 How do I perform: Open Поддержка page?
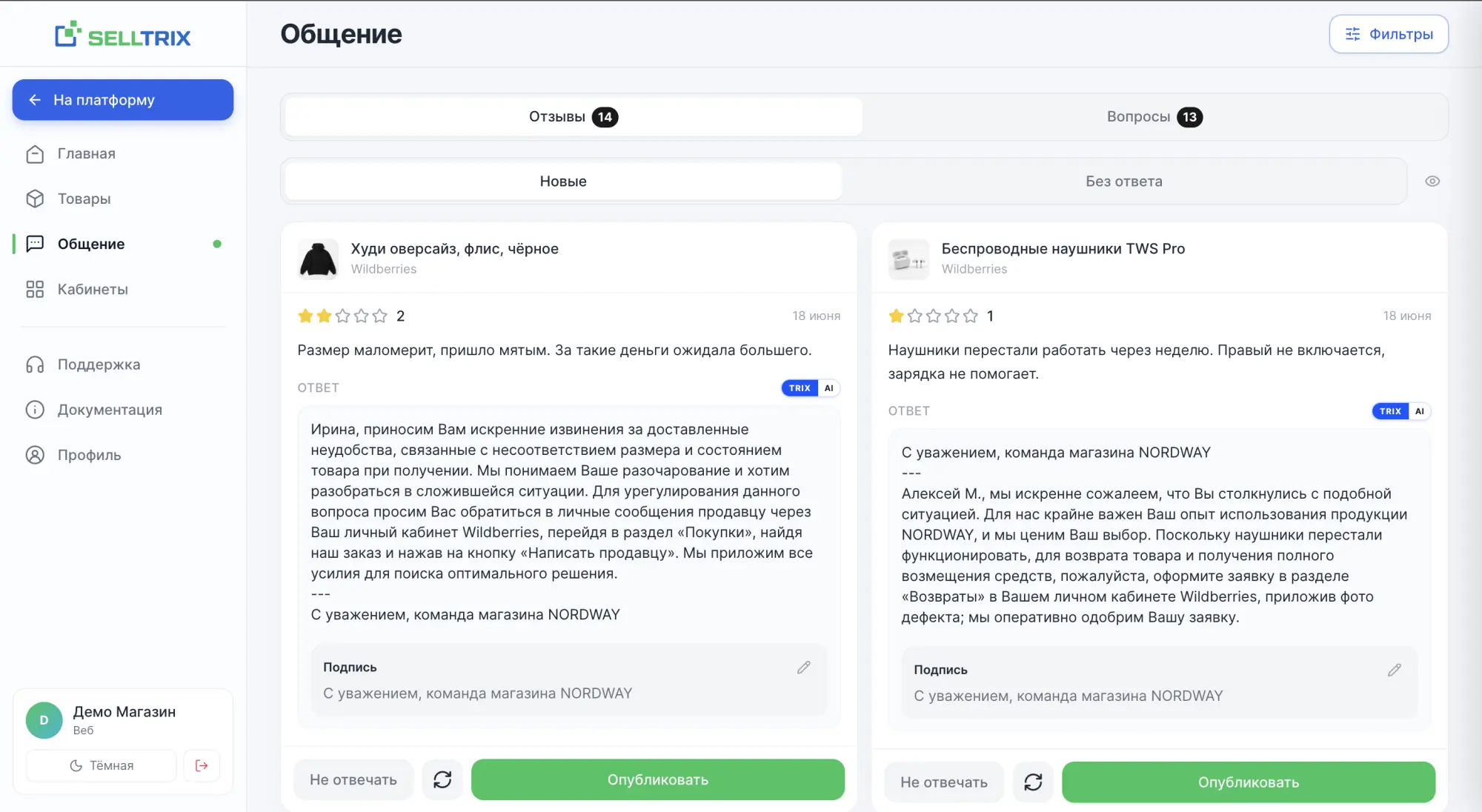123,365
